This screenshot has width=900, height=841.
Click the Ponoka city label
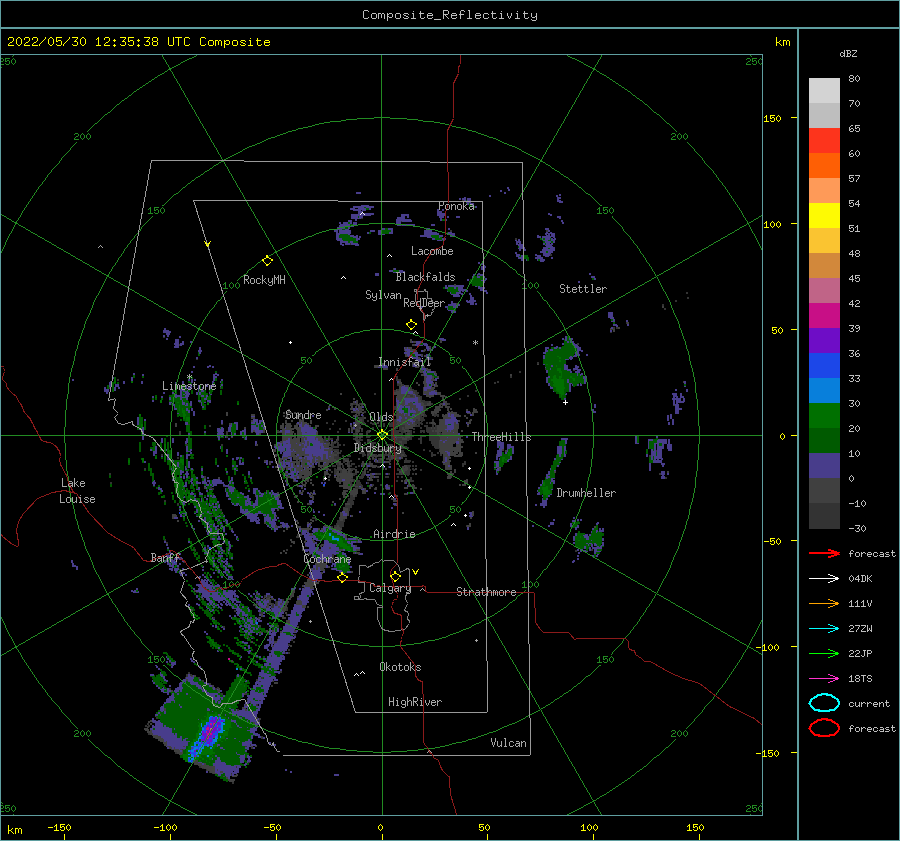(456, 206)
